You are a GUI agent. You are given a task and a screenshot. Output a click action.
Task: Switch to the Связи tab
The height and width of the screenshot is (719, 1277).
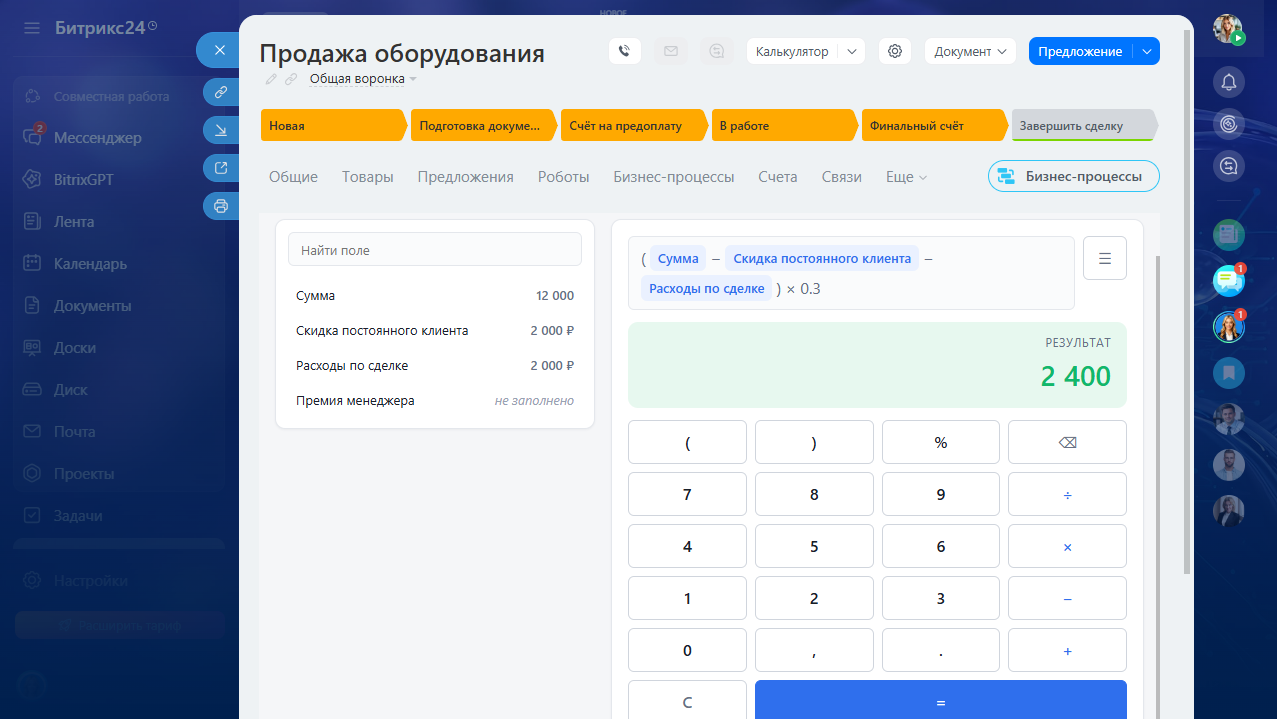click(x=842, y=176)
